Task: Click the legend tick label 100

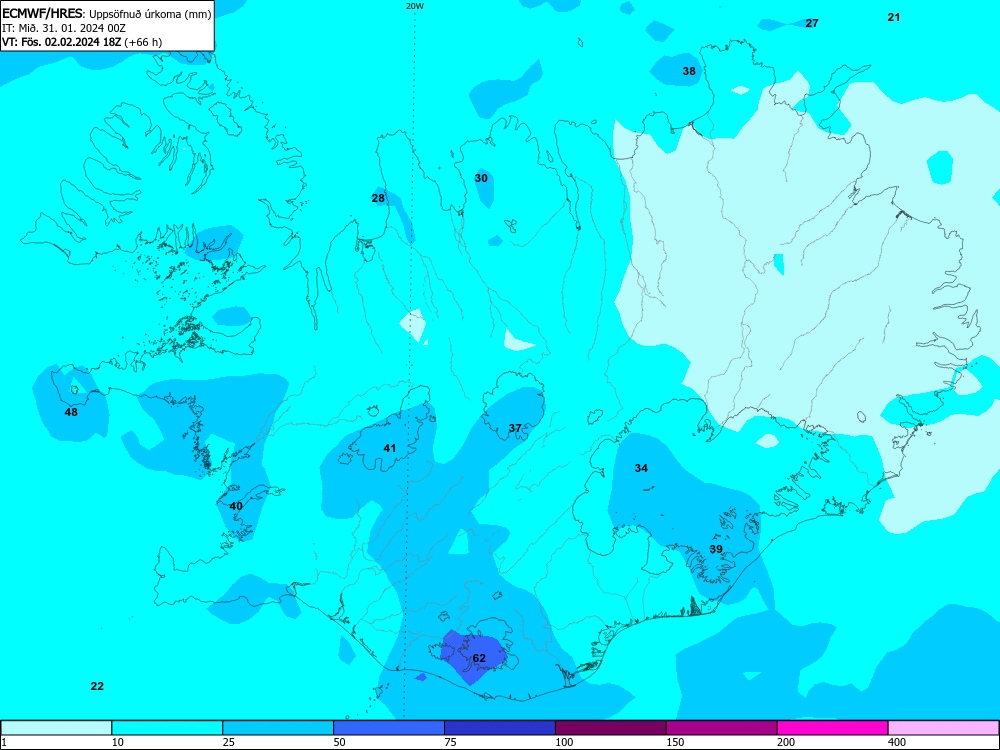Action: coord(564,742)
